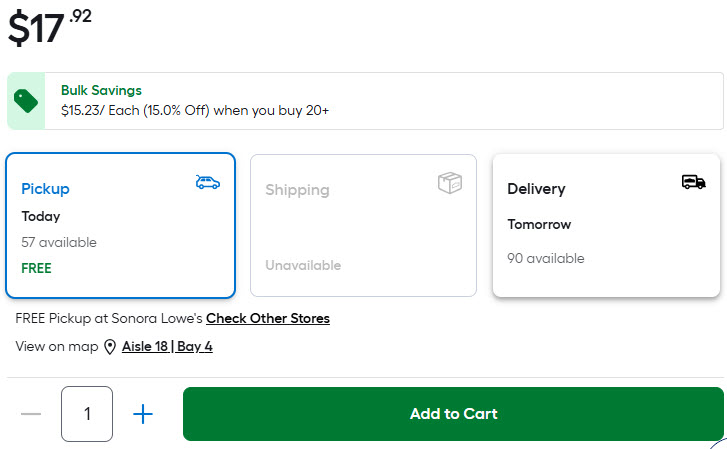Click the map pin location icon
727x449 pixels.
110,348
